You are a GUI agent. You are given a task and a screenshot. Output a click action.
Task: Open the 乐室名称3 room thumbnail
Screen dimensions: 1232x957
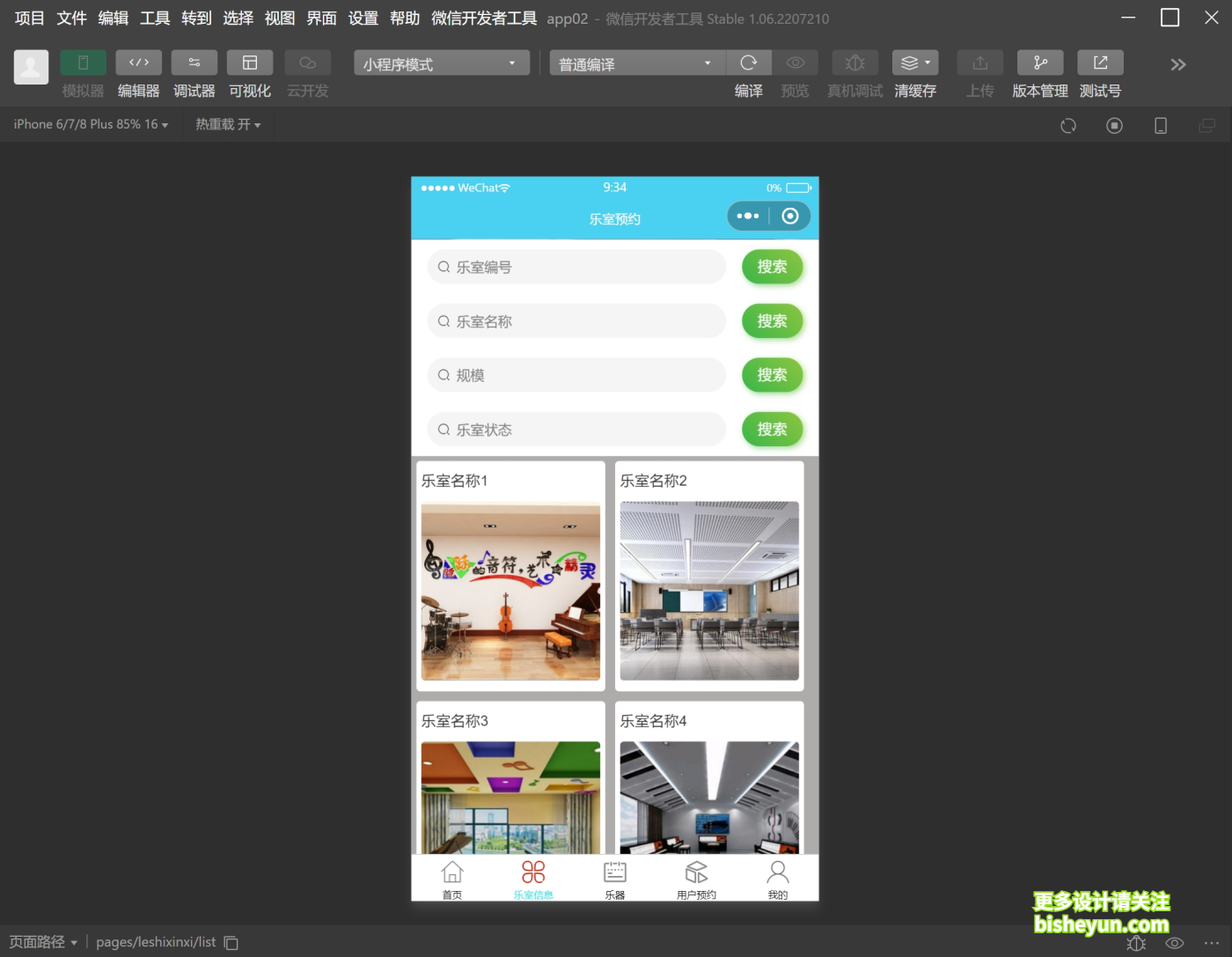(510, 798)
